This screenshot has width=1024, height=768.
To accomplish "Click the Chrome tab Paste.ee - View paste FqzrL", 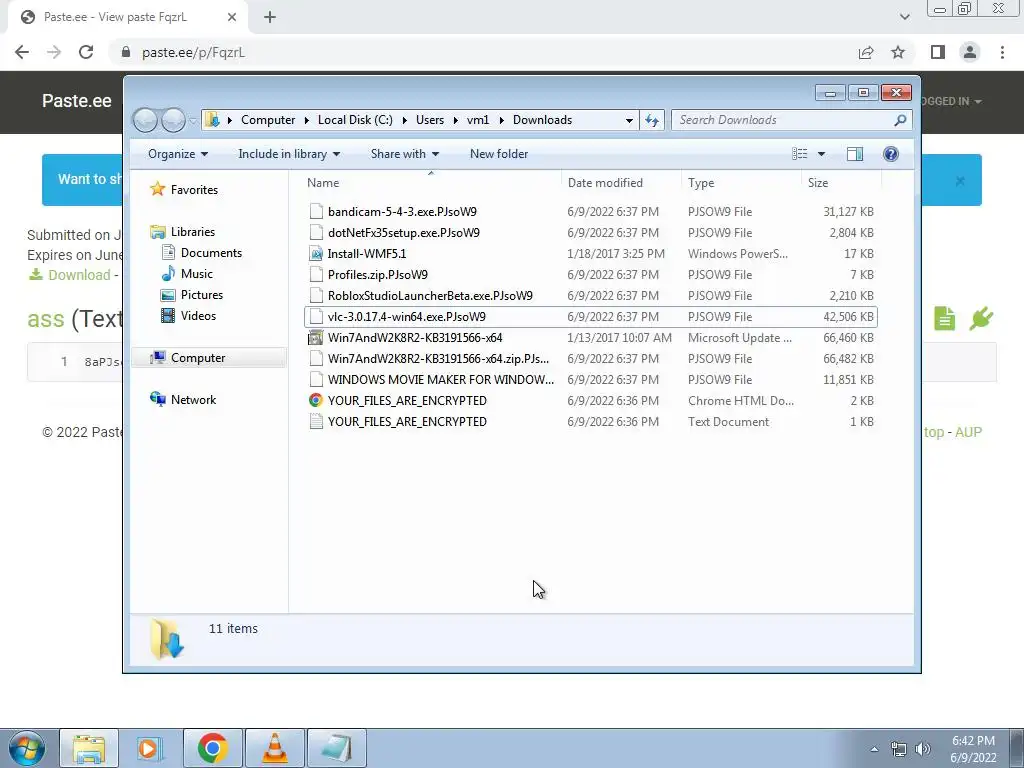I will coord(127,18).
